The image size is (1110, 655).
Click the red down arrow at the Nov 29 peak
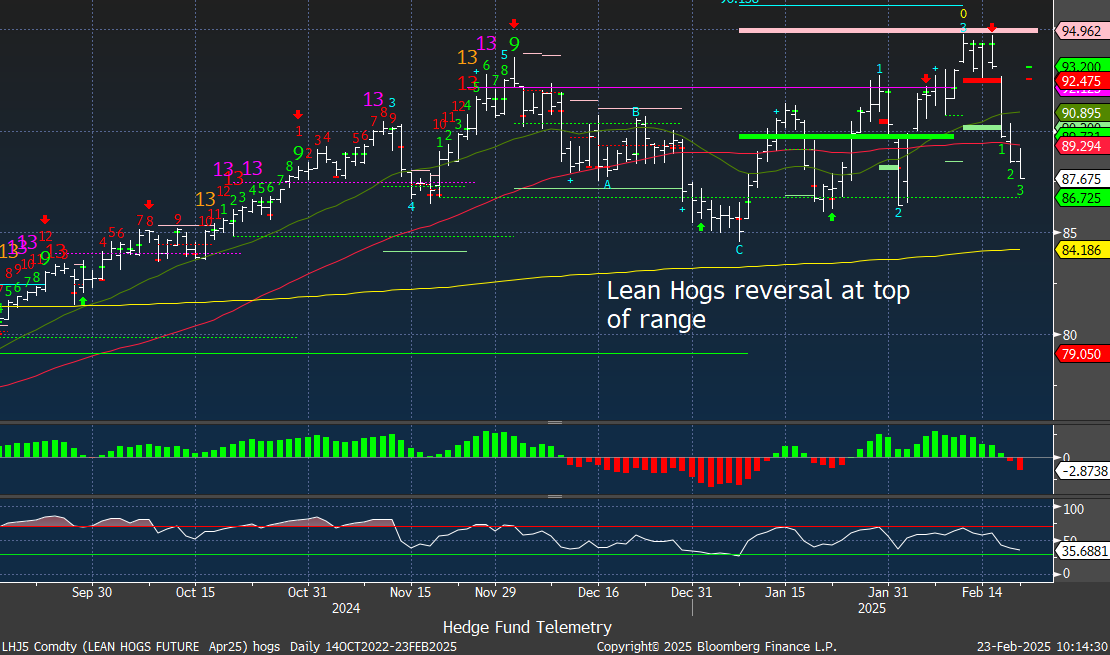[513, 23]
